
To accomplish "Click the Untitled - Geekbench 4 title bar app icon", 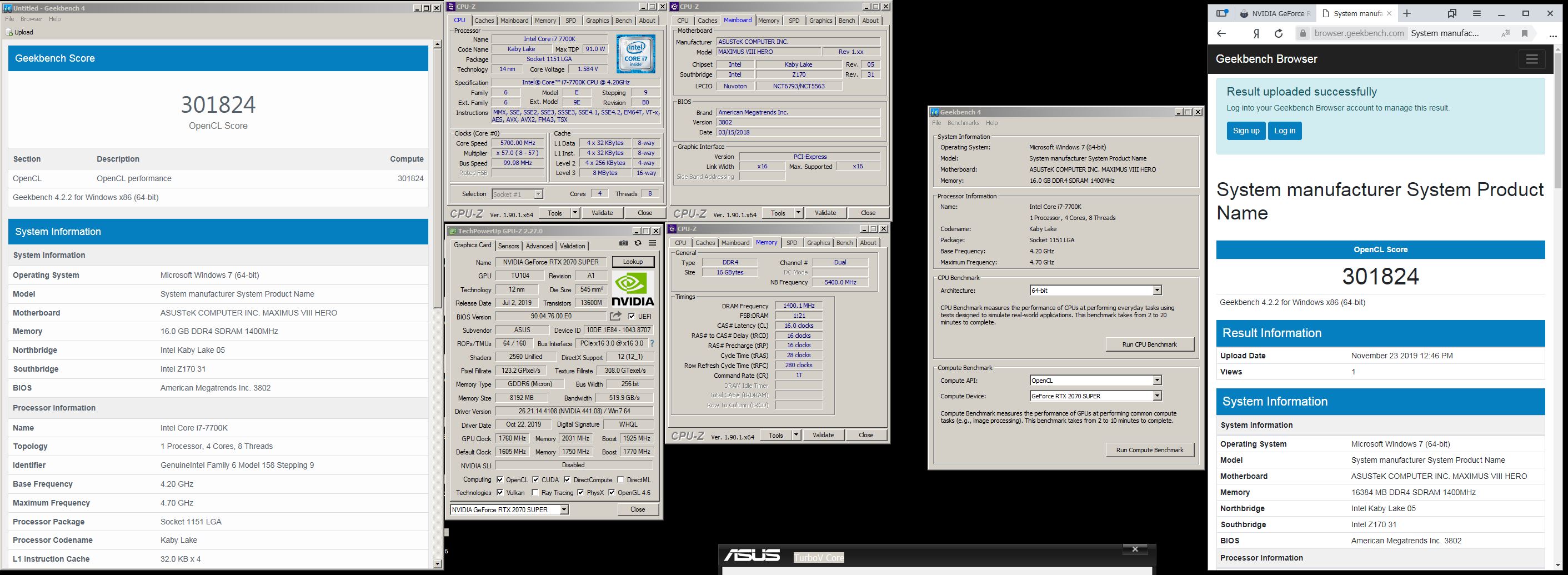I will [7, 8].
